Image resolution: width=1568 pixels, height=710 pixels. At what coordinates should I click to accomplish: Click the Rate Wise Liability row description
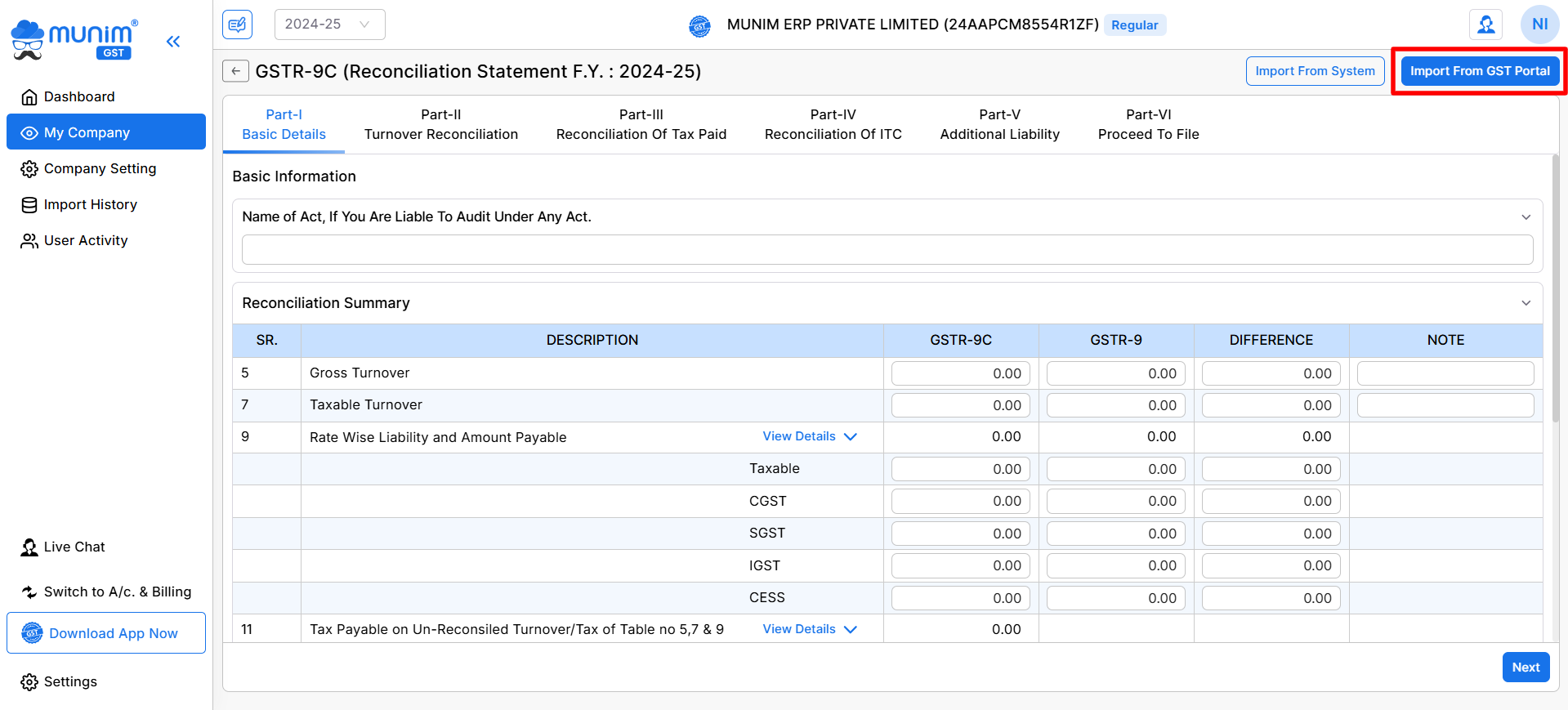click(438, 437)
